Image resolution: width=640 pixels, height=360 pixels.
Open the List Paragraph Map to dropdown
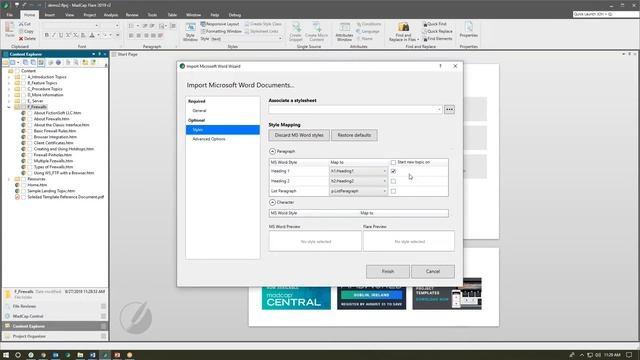358,191
